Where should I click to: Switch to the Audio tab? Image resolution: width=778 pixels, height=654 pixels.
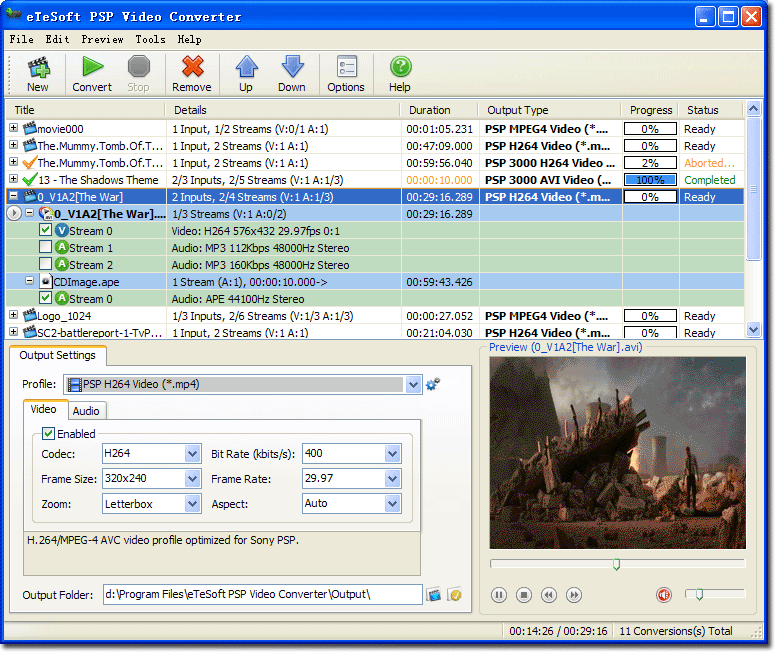click(x=86, y=411)
